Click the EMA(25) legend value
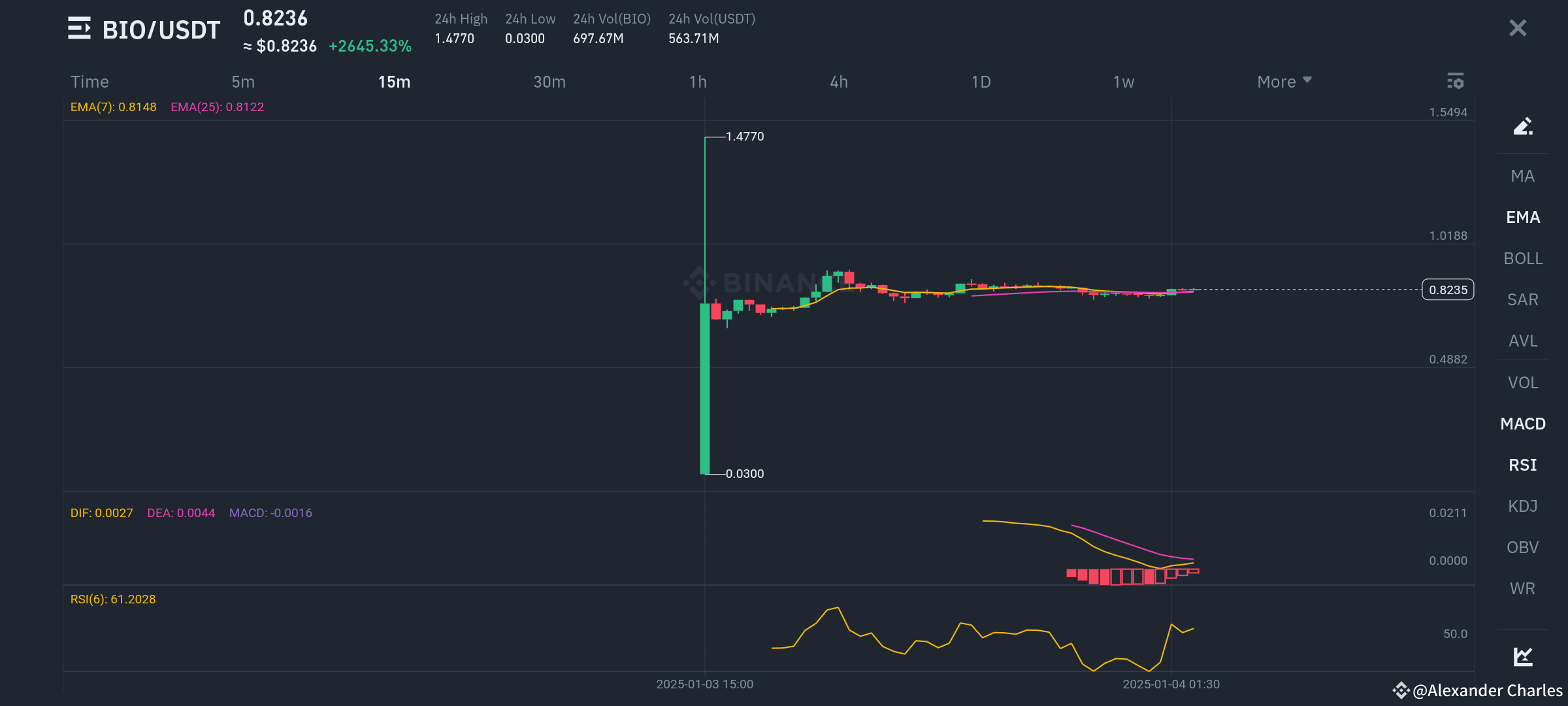Viewport: 1568px width, 706px height. [x=218, y=107]
